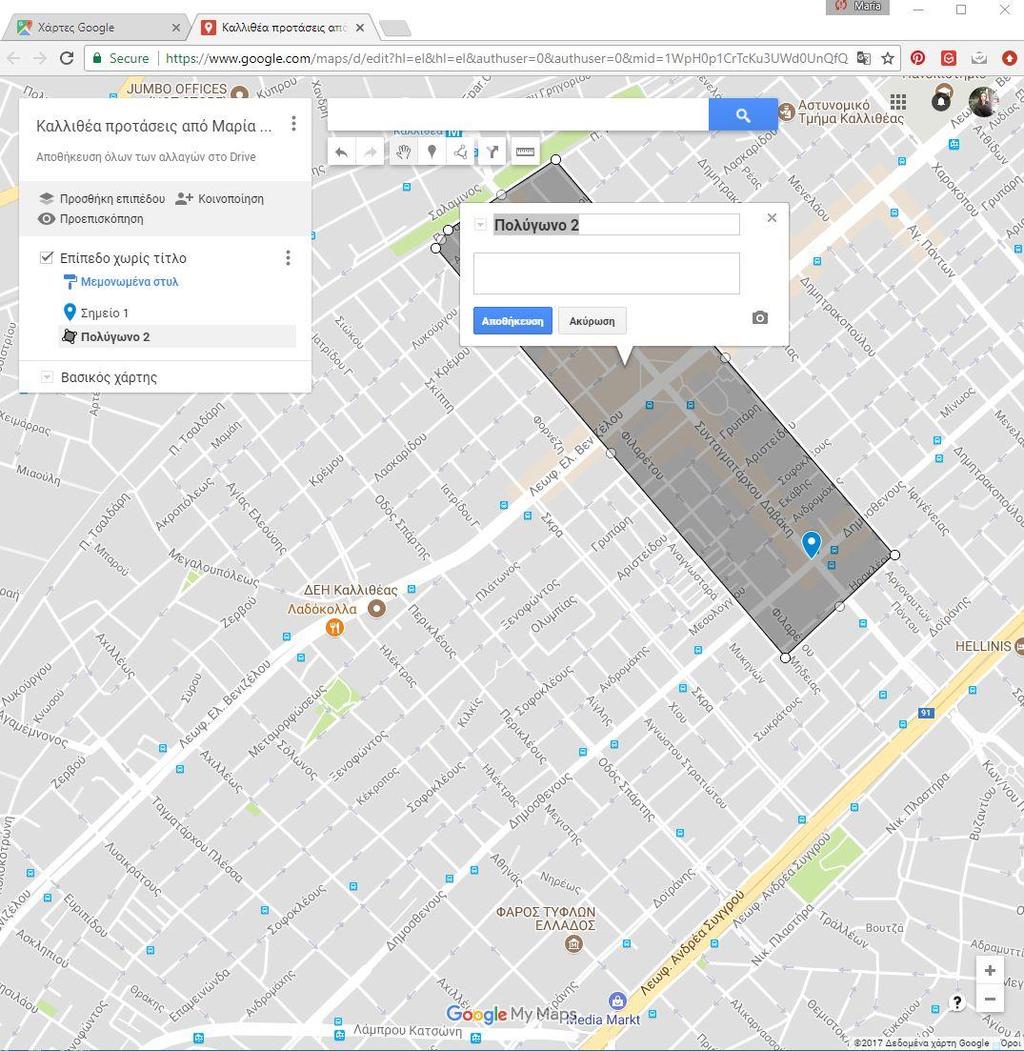Click the blue search button

point(743,115)
